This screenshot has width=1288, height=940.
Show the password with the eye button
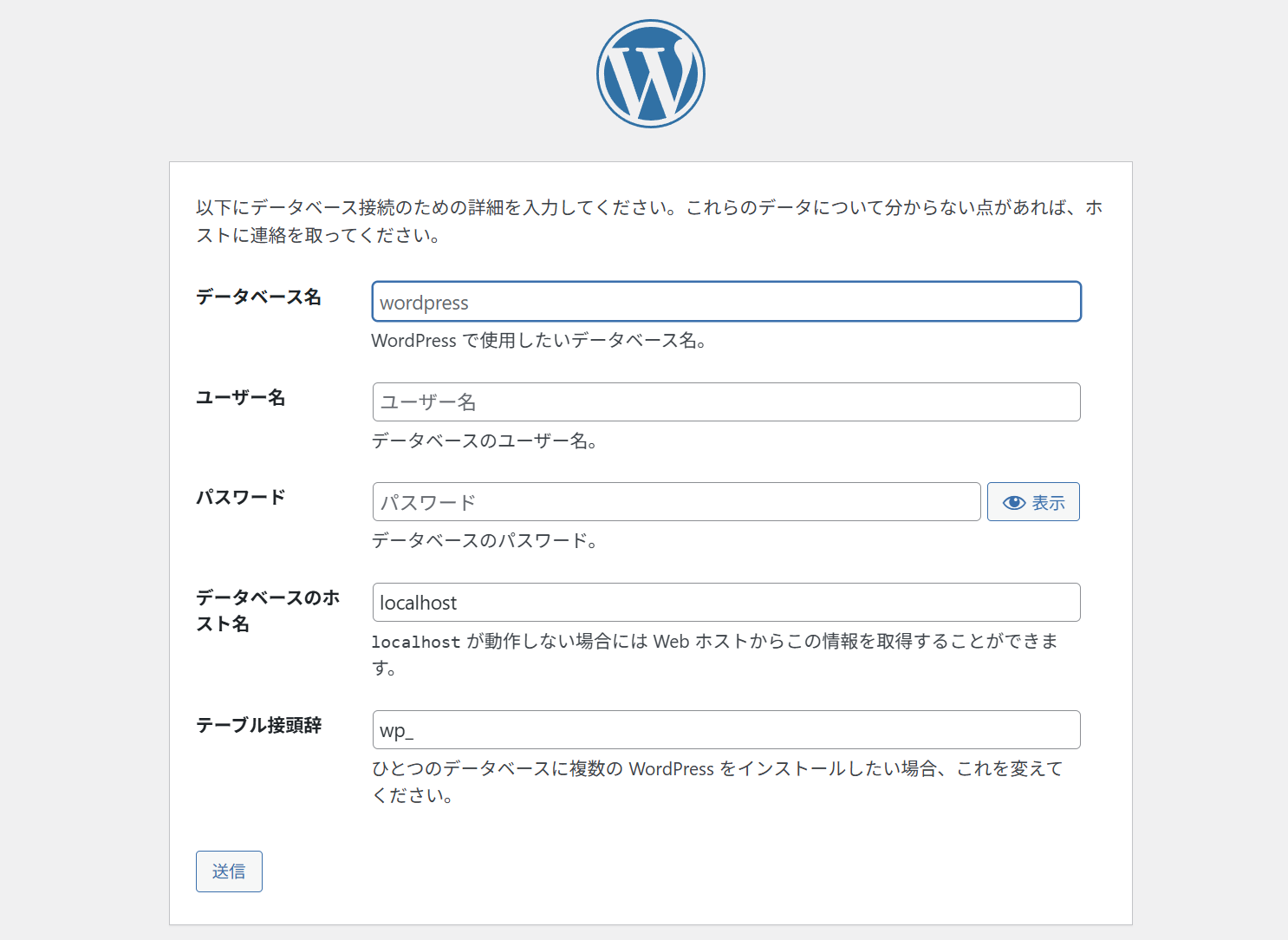point(1033,502)
